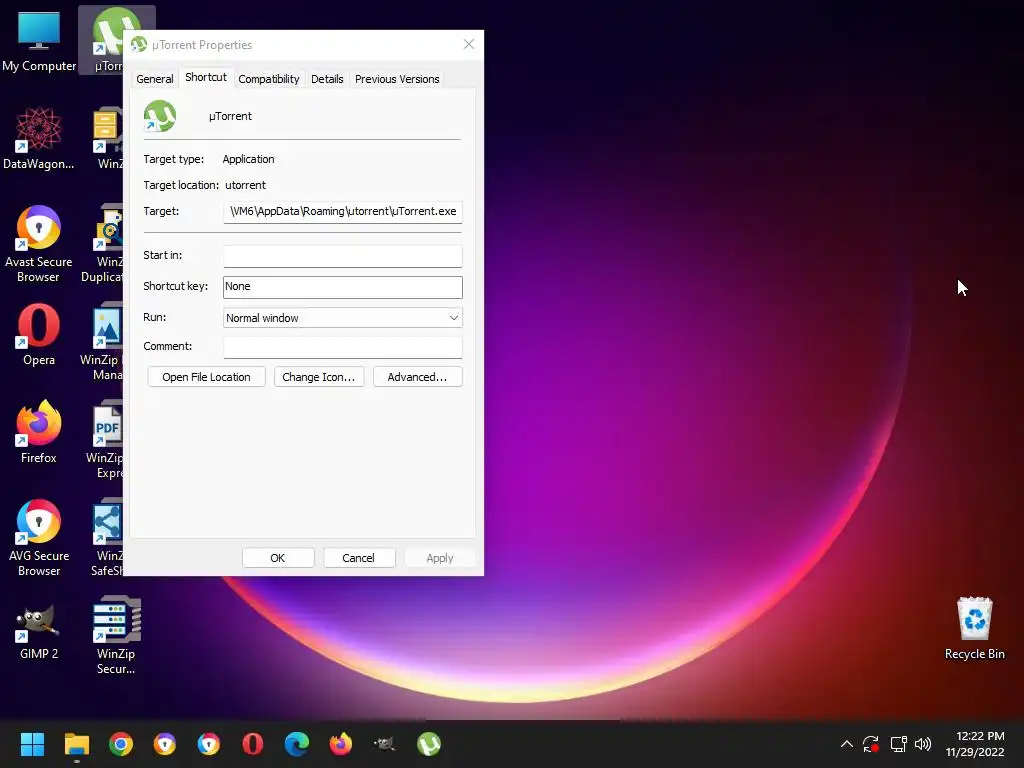Open the clock and date flyout
This screenshot has width=1024, height=768.
click(x=975, y=744)
